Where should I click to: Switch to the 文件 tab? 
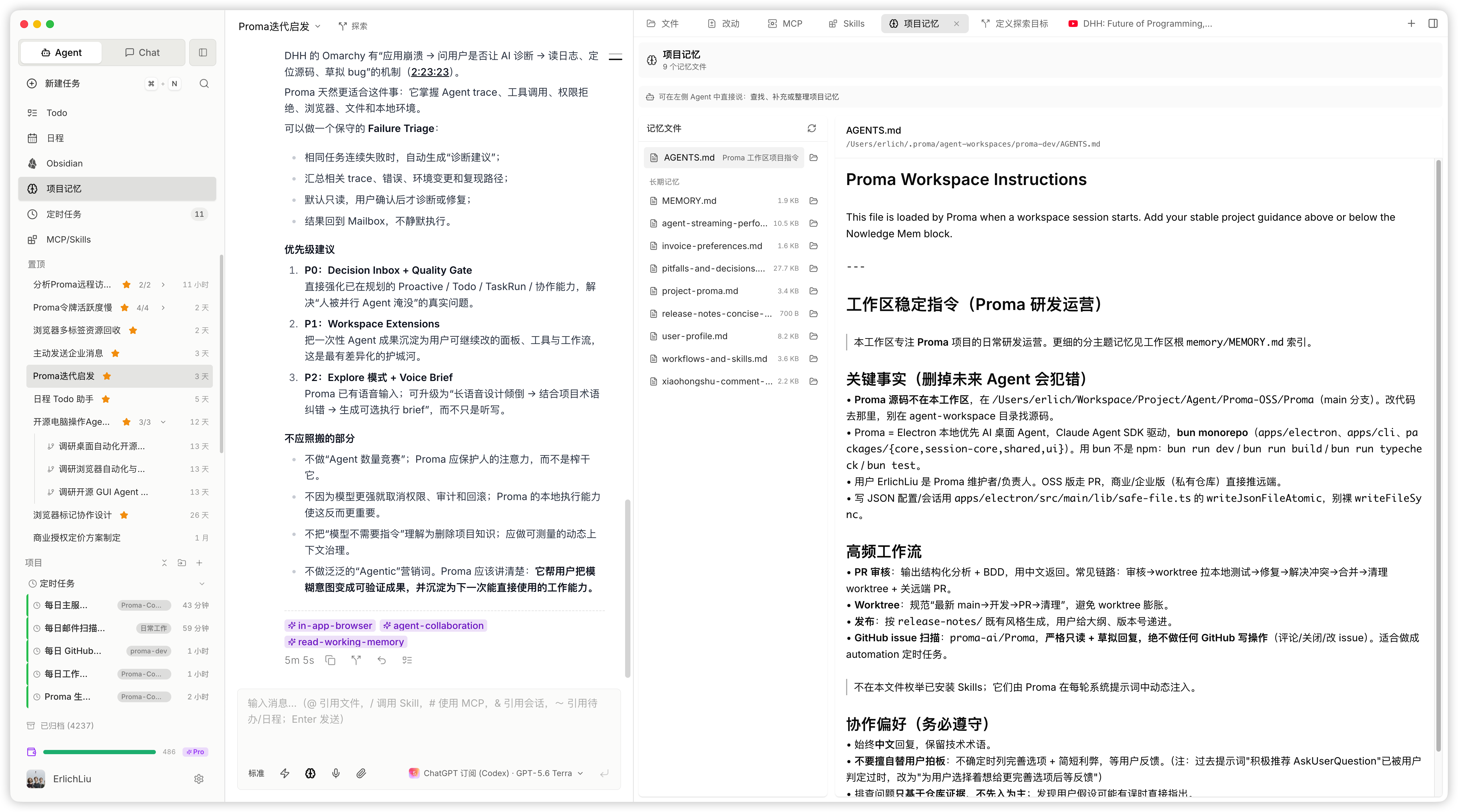(663, 24)
